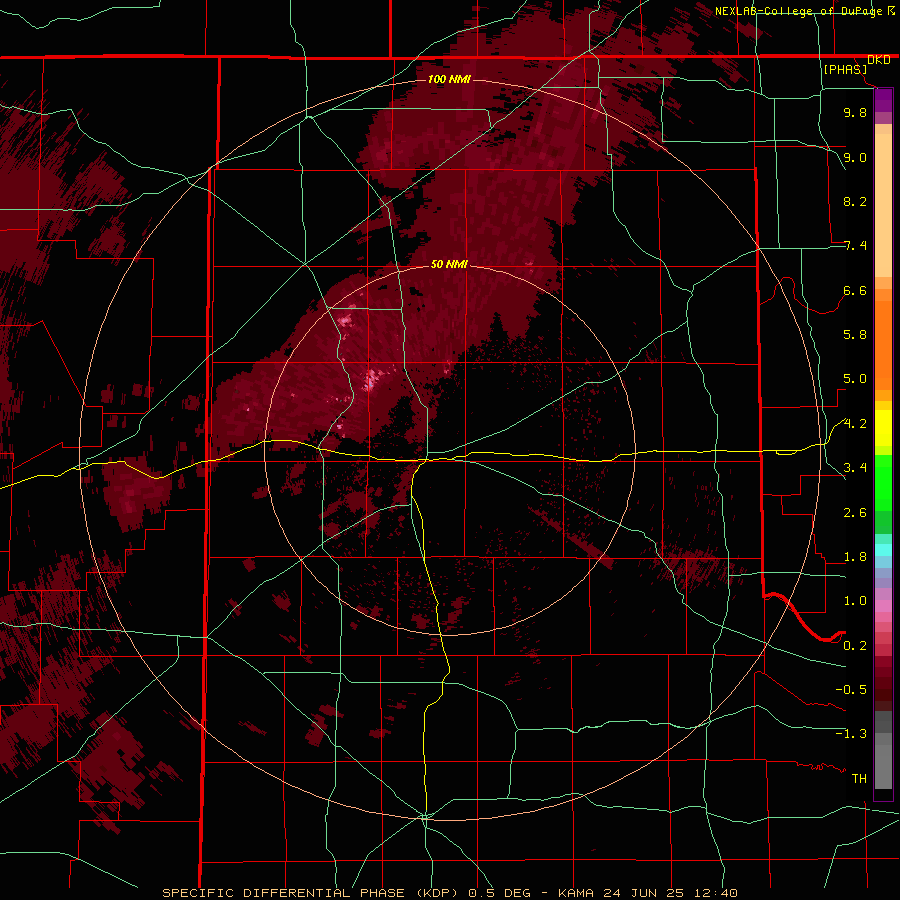Click the 1.8 scale value
900x900 pixels.
(x=855, y=557)
